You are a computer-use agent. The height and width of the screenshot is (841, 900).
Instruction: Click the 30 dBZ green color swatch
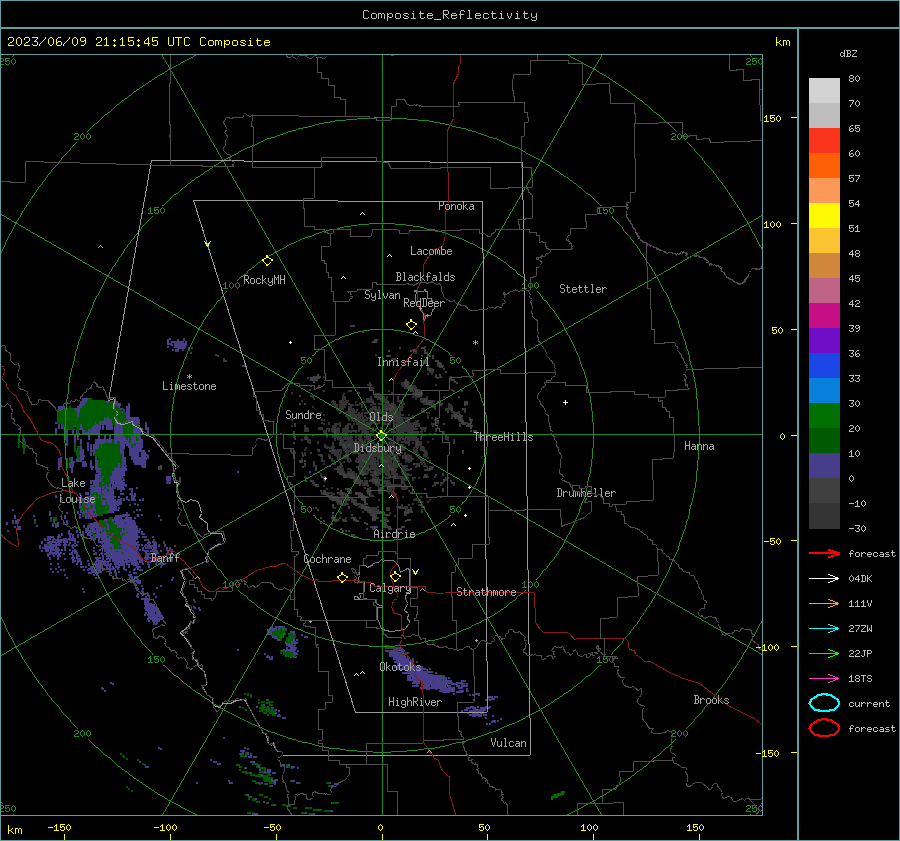point(824,415)
